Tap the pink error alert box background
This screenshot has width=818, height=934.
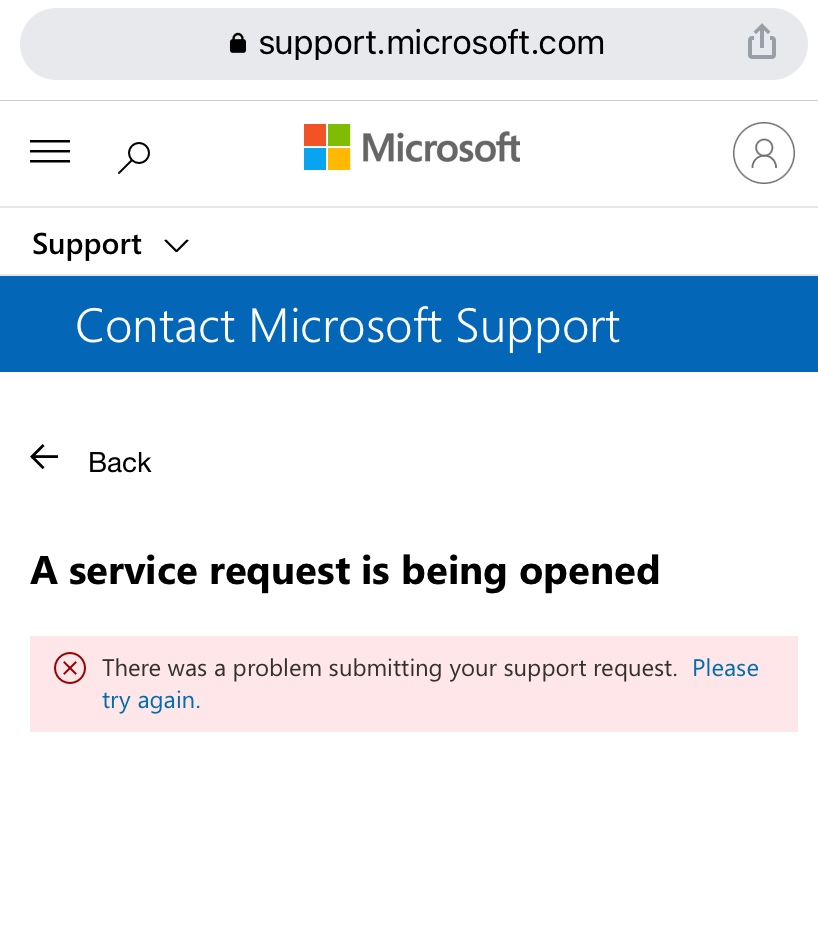(413, 684)
